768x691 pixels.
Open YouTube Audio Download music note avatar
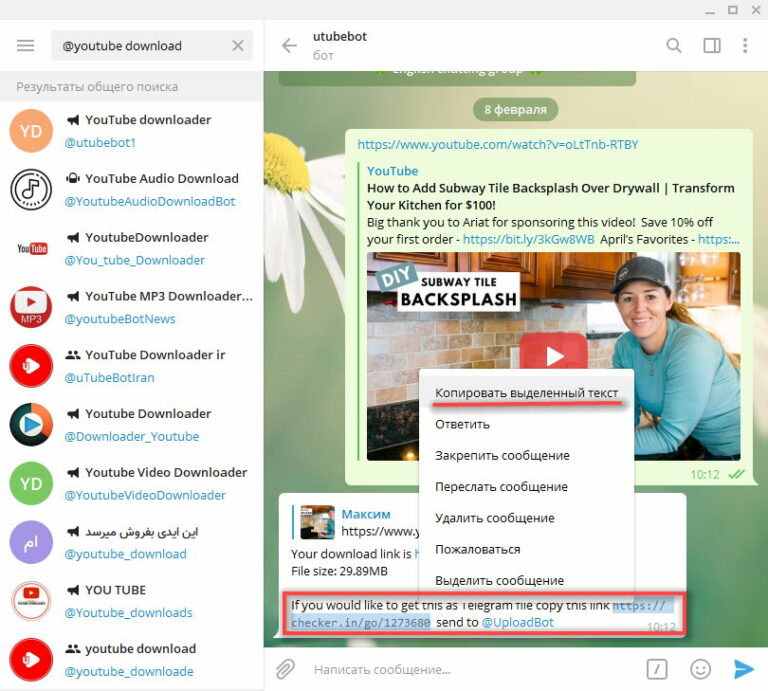[31, 190]
